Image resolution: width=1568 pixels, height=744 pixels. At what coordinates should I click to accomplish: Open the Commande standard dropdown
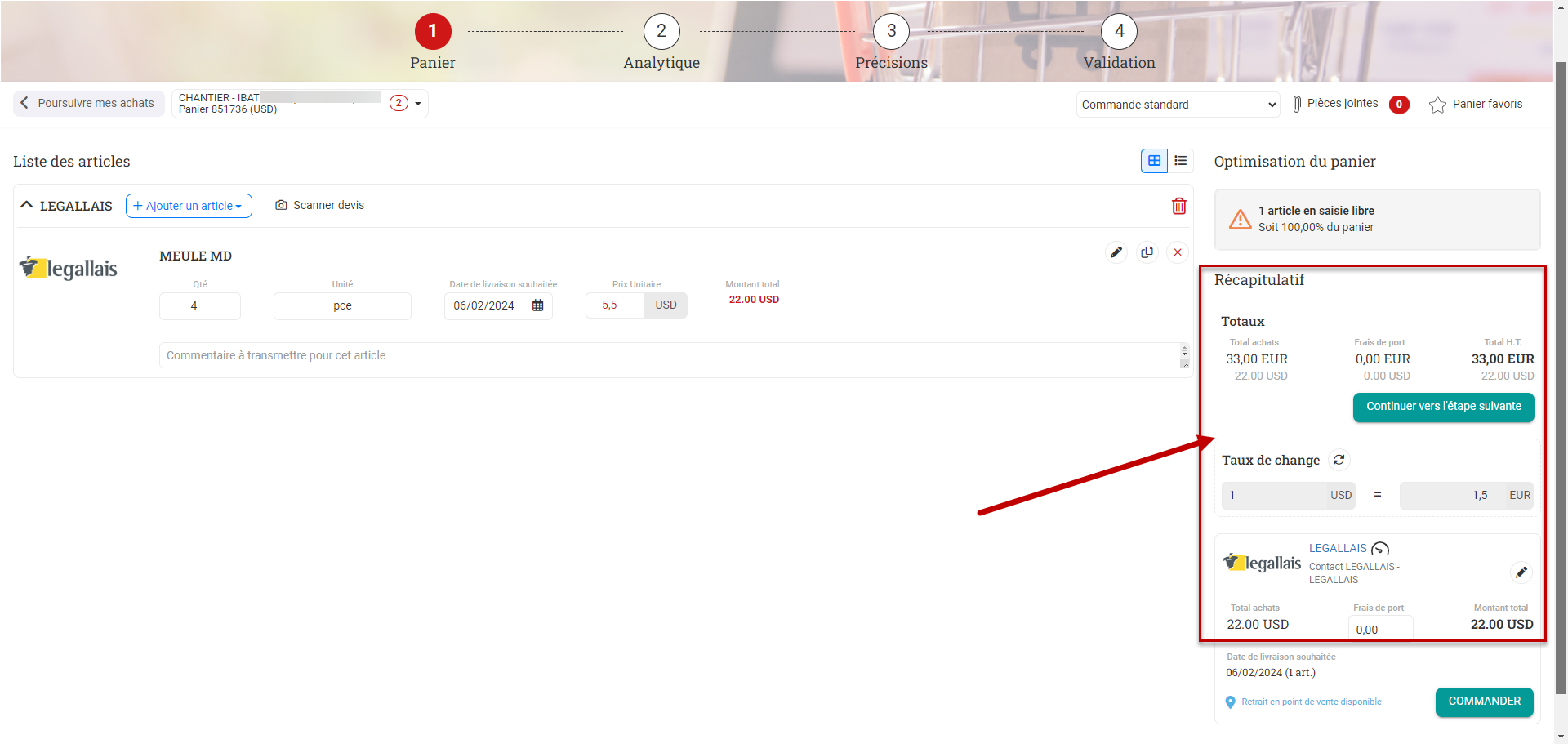[x=1177, y=105]
